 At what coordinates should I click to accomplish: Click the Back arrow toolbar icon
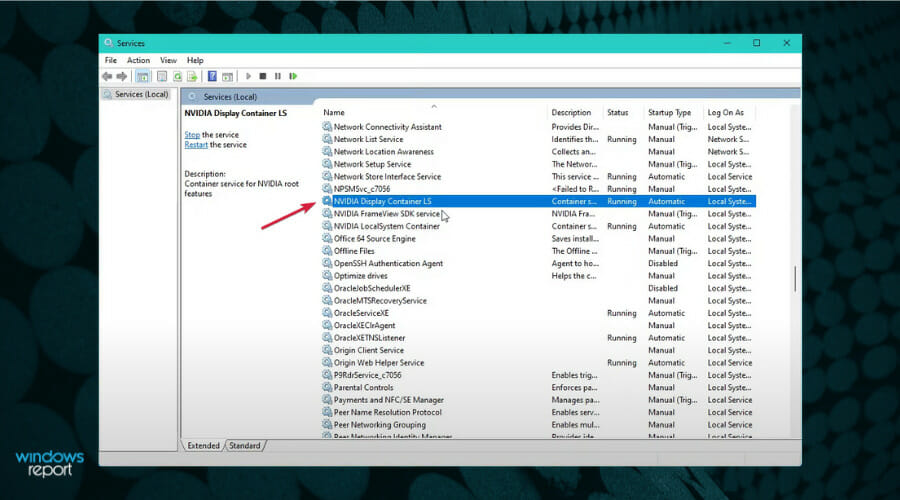[107, 76]
